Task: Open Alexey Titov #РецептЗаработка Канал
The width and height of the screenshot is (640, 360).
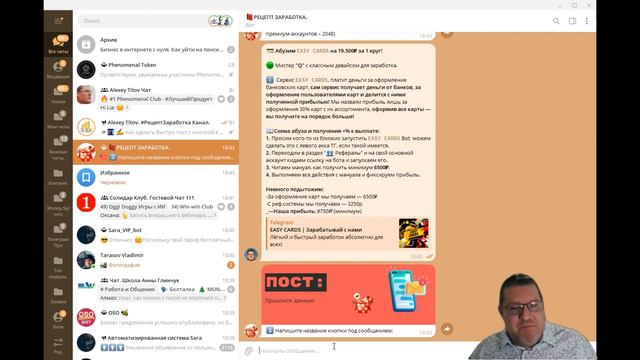Action: tap(156, 127)
